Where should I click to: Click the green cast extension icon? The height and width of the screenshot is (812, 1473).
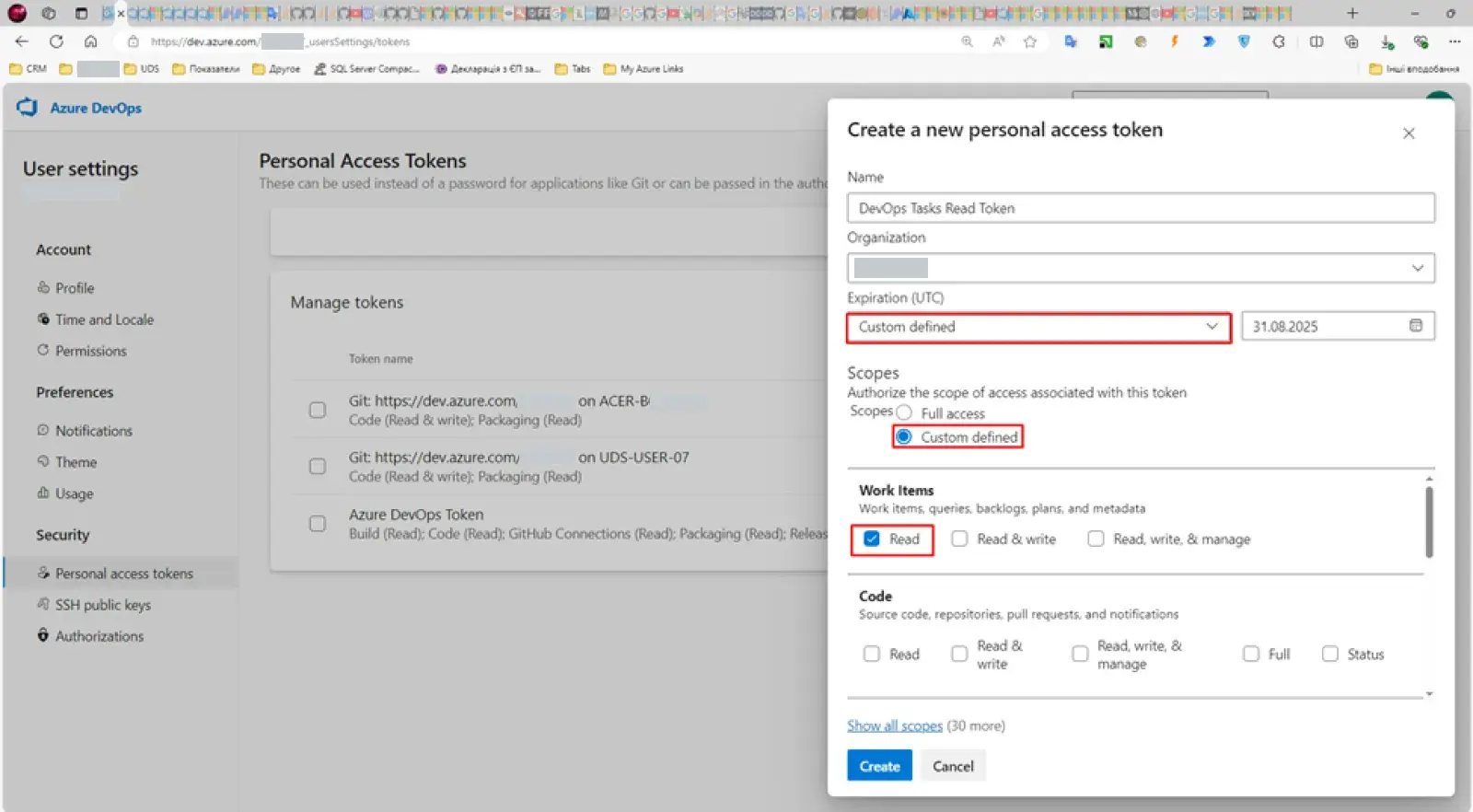click(1106, 41)
